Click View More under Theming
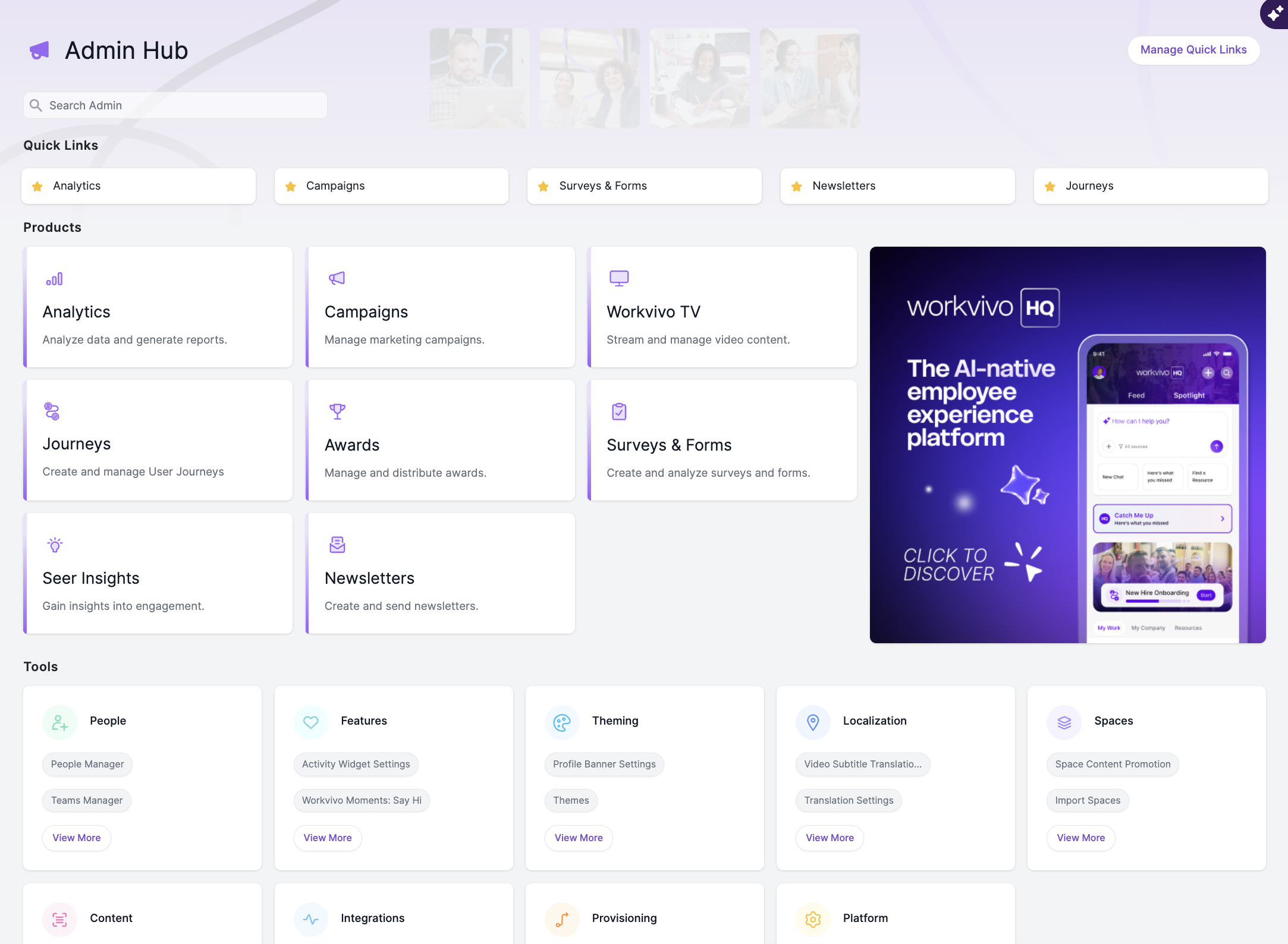The height and width of the screenshot is (944, 1288). [579, 838]
